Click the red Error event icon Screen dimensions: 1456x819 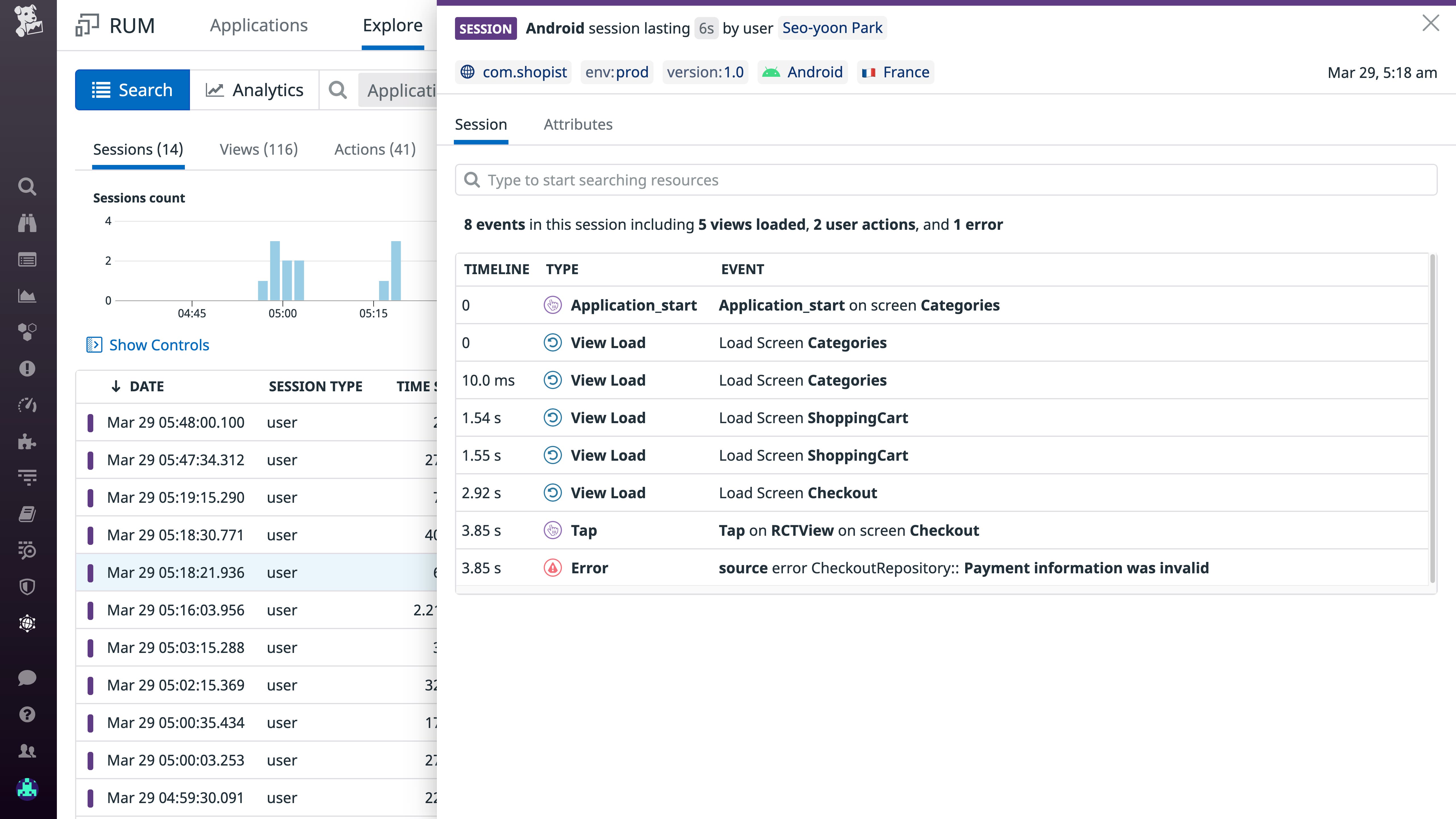[552, 568]
